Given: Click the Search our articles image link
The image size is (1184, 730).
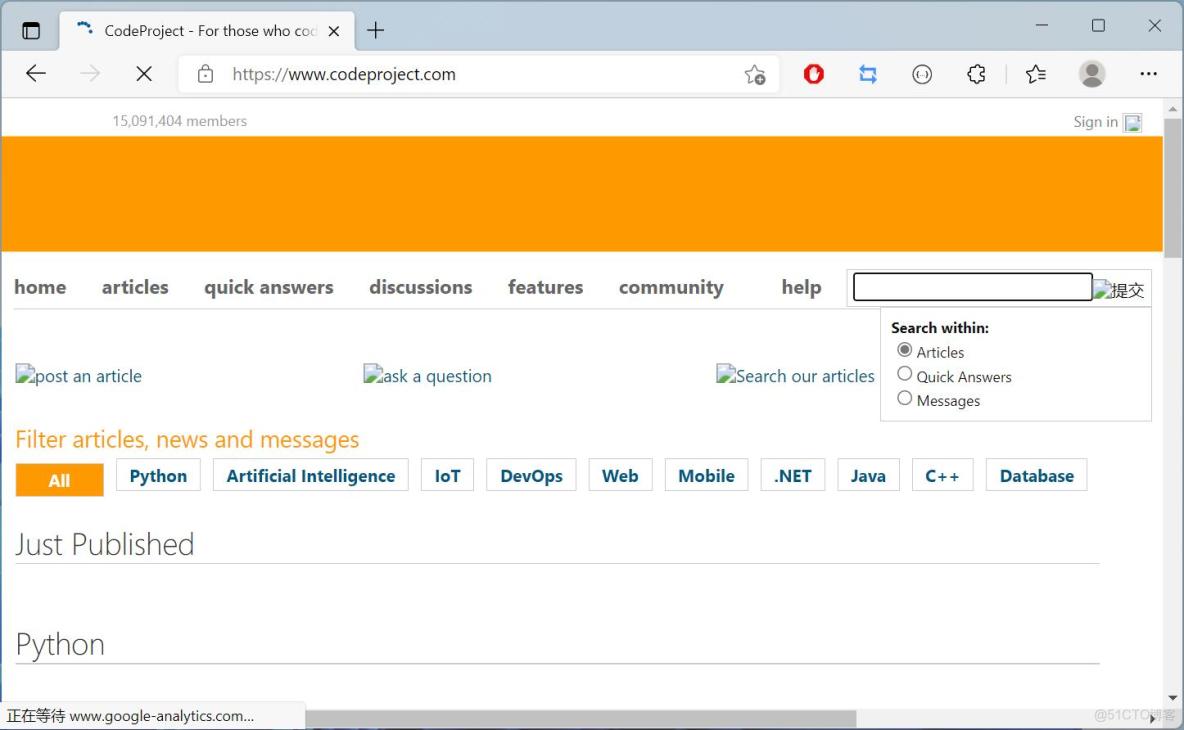Looking at the screenshot, I should (x=795, y=375).
